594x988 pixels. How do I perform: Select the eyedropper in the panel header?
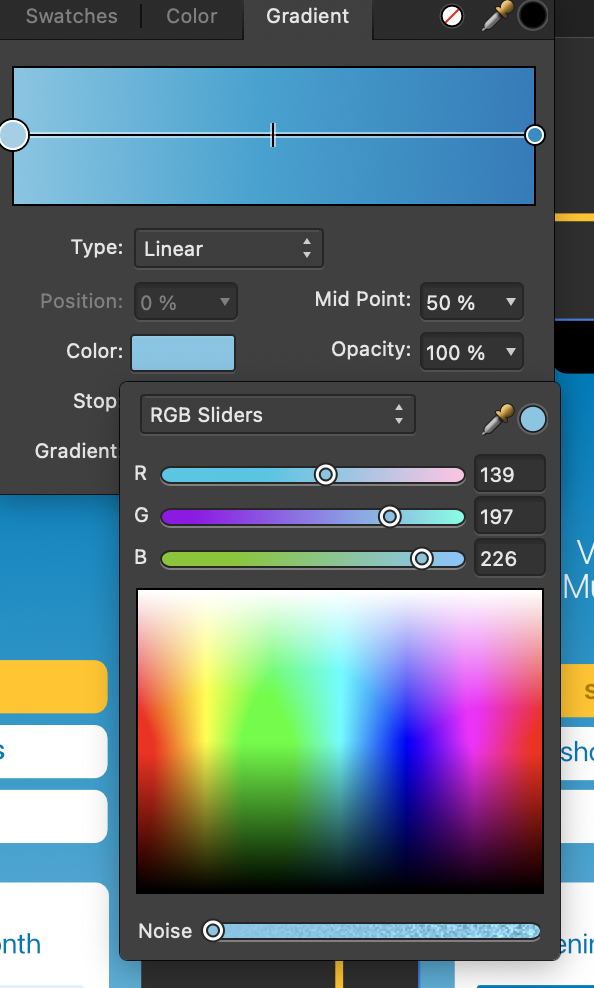click(495, 16)
